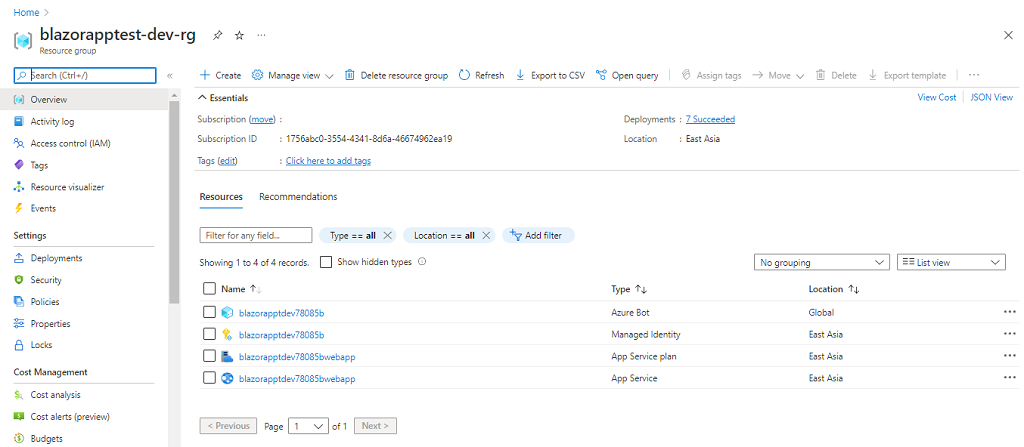Click the Locks padlock icon
The width and height of the screenshot is (1024, 447).
(19, 344)
